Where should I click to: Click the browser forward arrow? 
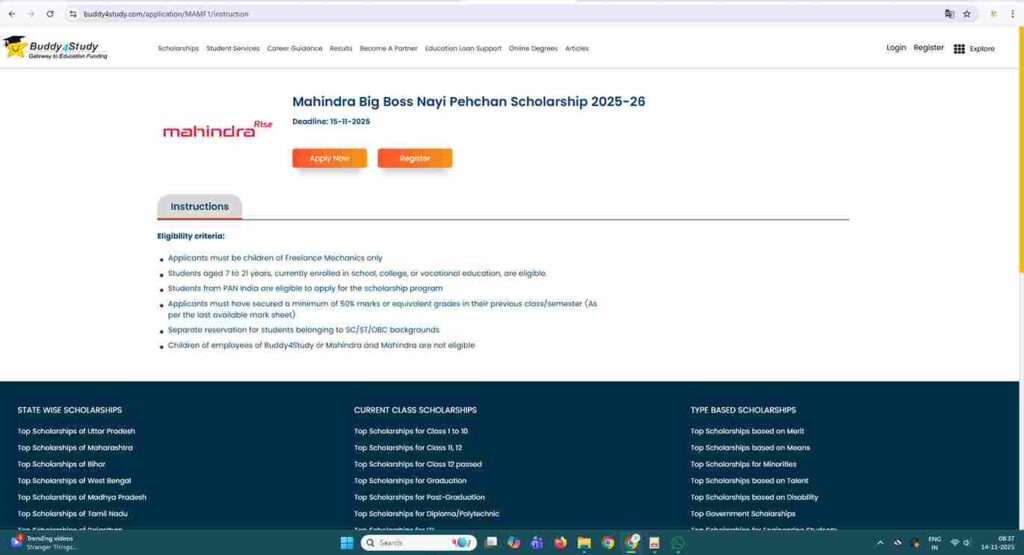tap(31, 14)
